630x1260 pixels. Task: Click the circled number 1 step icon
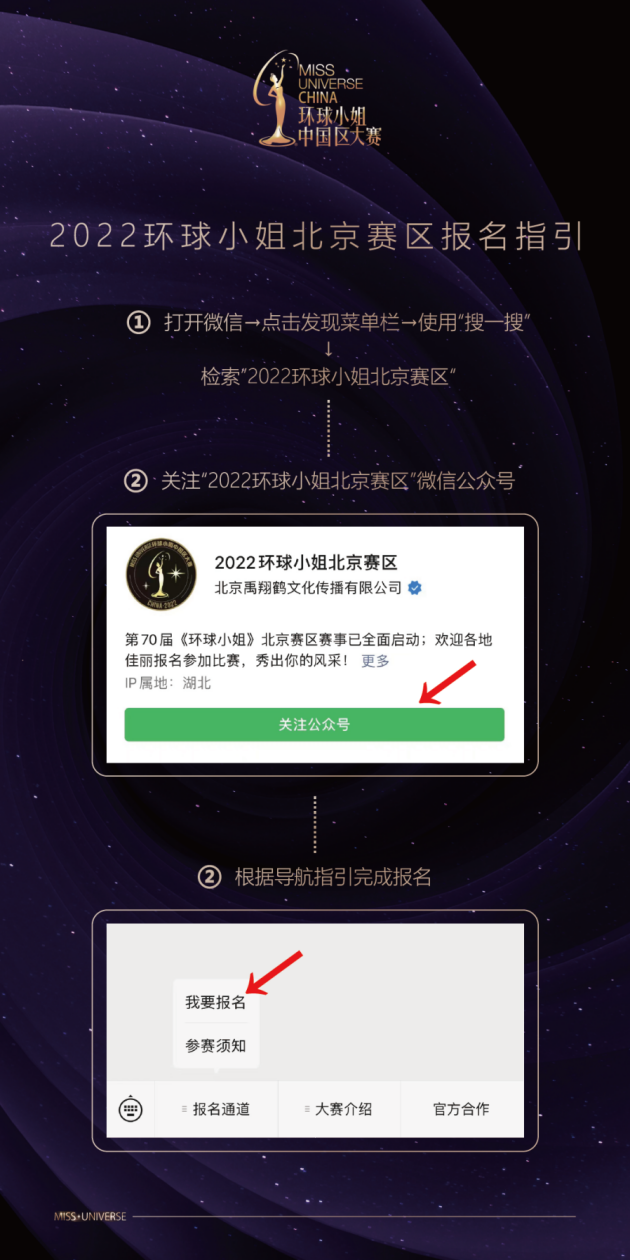coord(138,323)
